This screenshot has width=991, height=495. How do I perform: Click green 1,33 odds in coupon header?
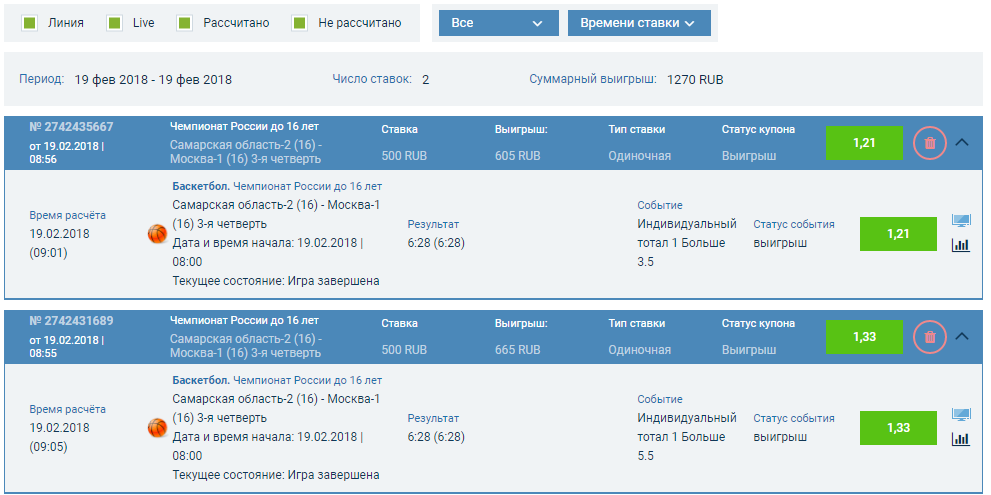point(864,337)
